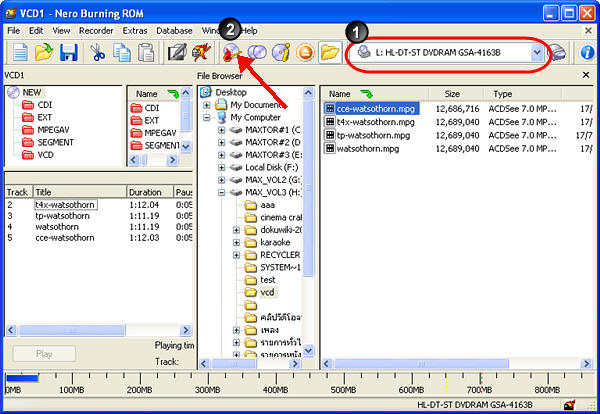
Task: Expand the karaoke folder node
Action: point(236,243)
